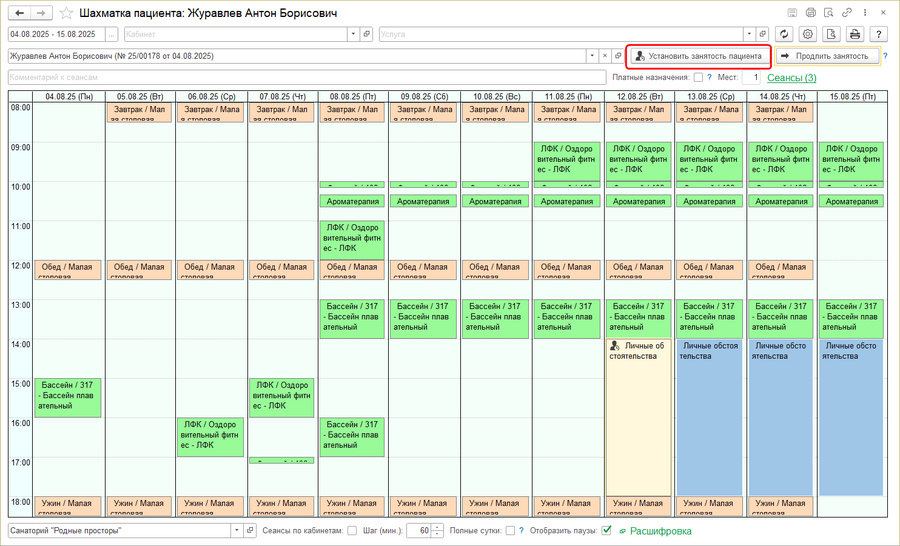The width and height of the screenshot is (900, 546).
Task: Print the schedule using toolbar printer button
Action: (855, 34)
